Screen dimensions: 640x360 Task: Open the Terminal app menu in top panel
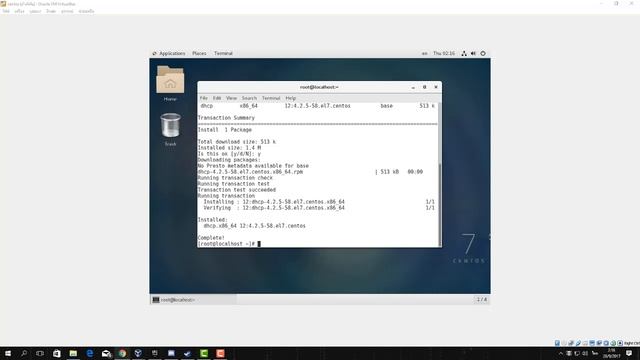[223, 53]
